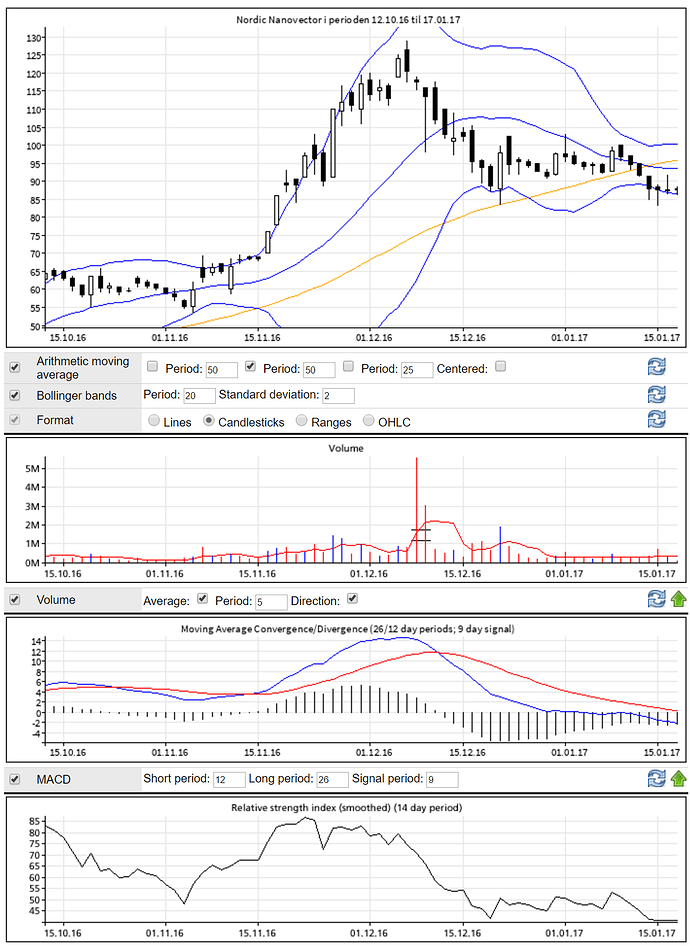Viewport: 690px width, 946px height.
Task: Click the 14 label on MACD axis
Action: click(36, 641)
